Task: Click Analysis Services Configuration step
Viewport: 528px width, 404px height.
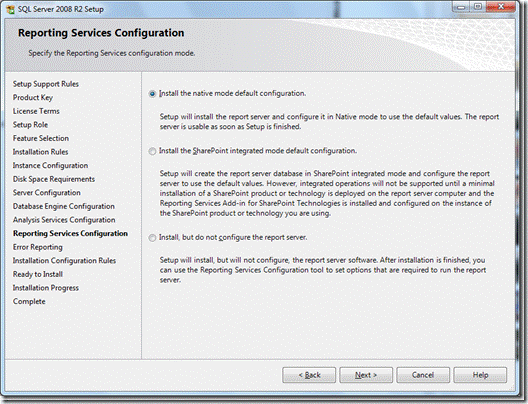Action: (x=64, y=220)
